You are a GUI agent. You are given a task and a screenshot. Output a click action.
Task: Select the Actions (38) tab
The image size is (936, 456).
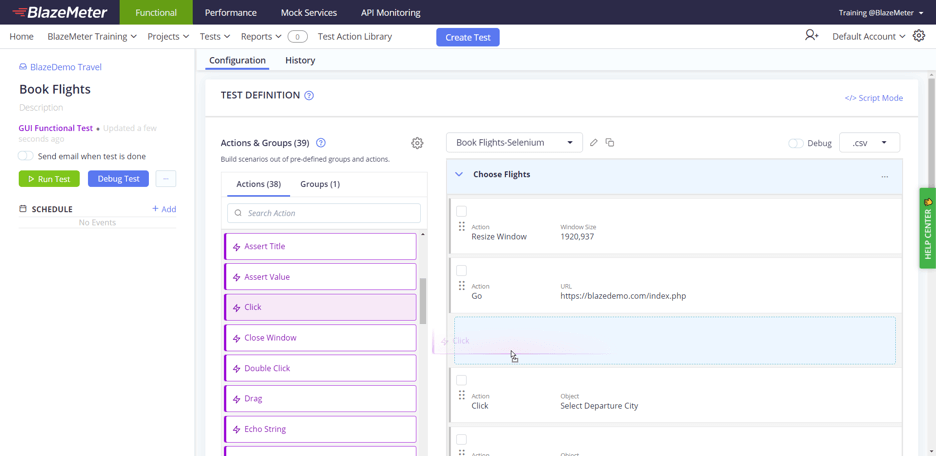pyautogui.click(x=258, y=184)
